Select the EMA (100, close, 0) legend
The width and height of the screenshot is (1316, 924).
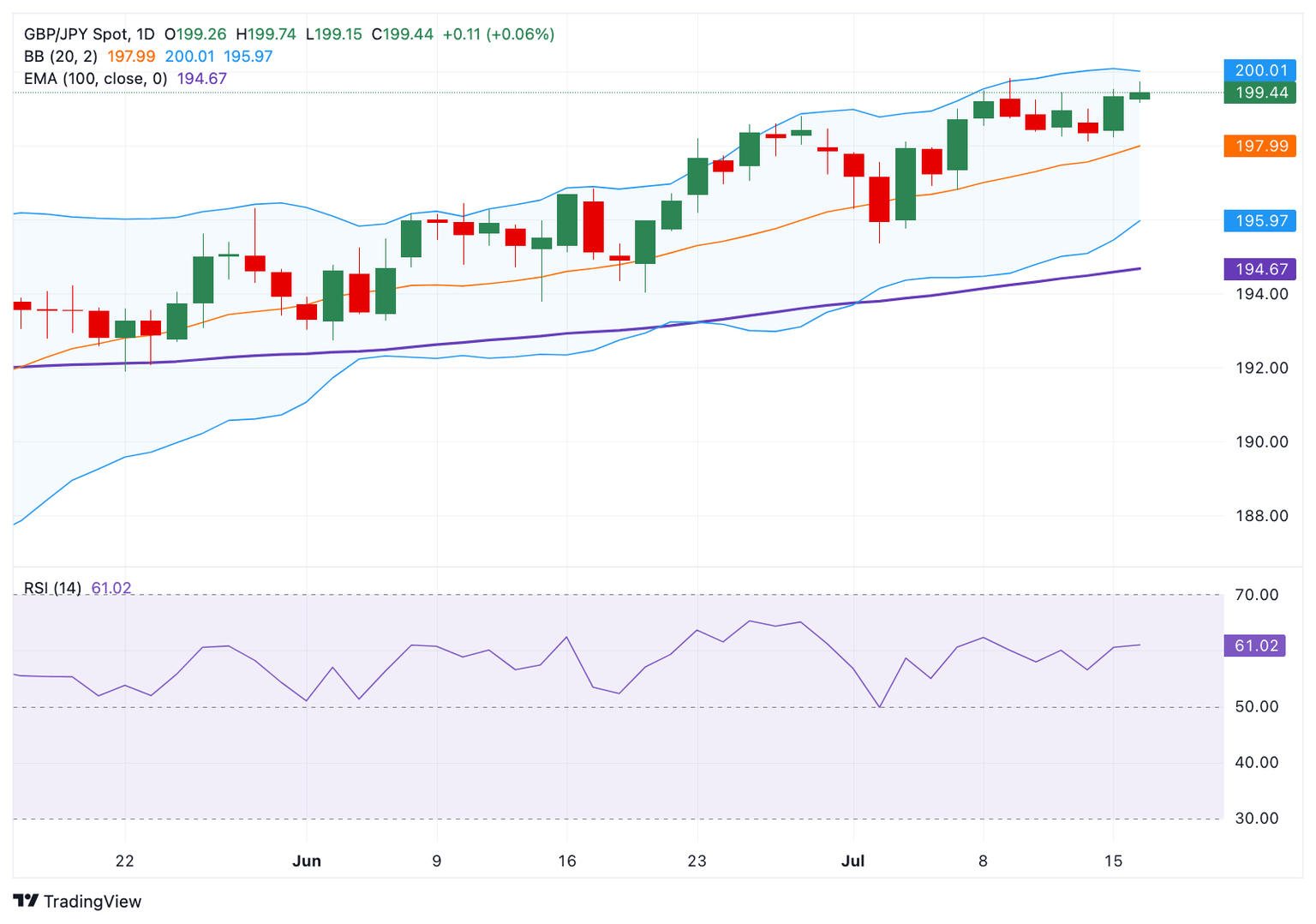coord(96,79)
